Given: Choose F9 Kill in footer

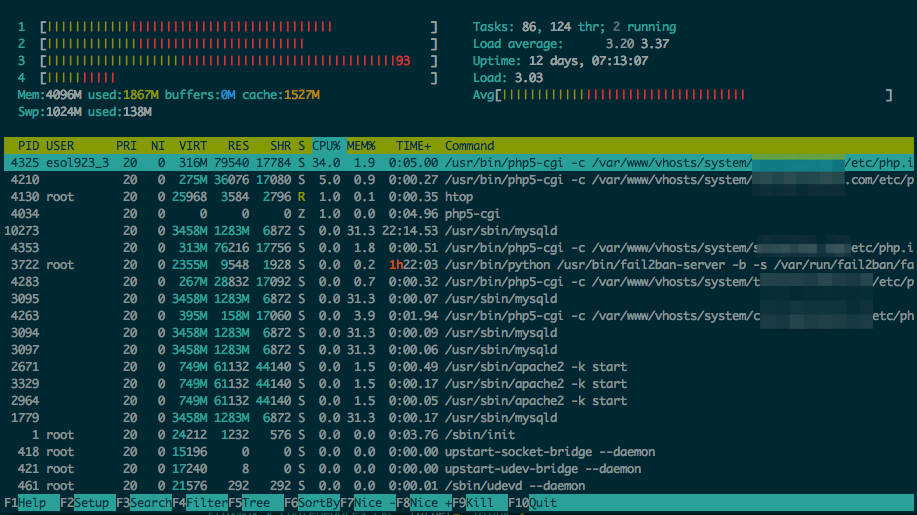Looking at the screenshot, I should point(480,503).
